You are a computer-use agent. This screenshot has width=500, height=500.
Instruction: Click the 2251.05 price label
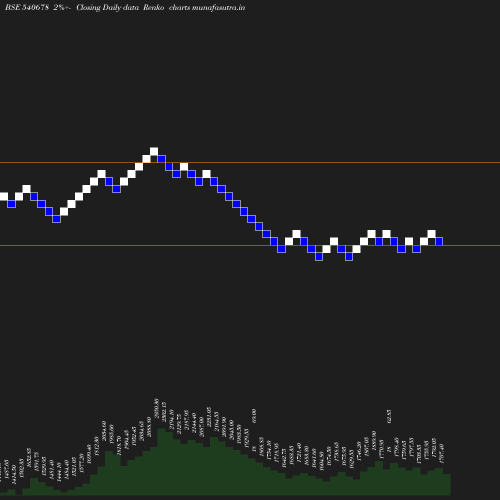coord(209,416)
